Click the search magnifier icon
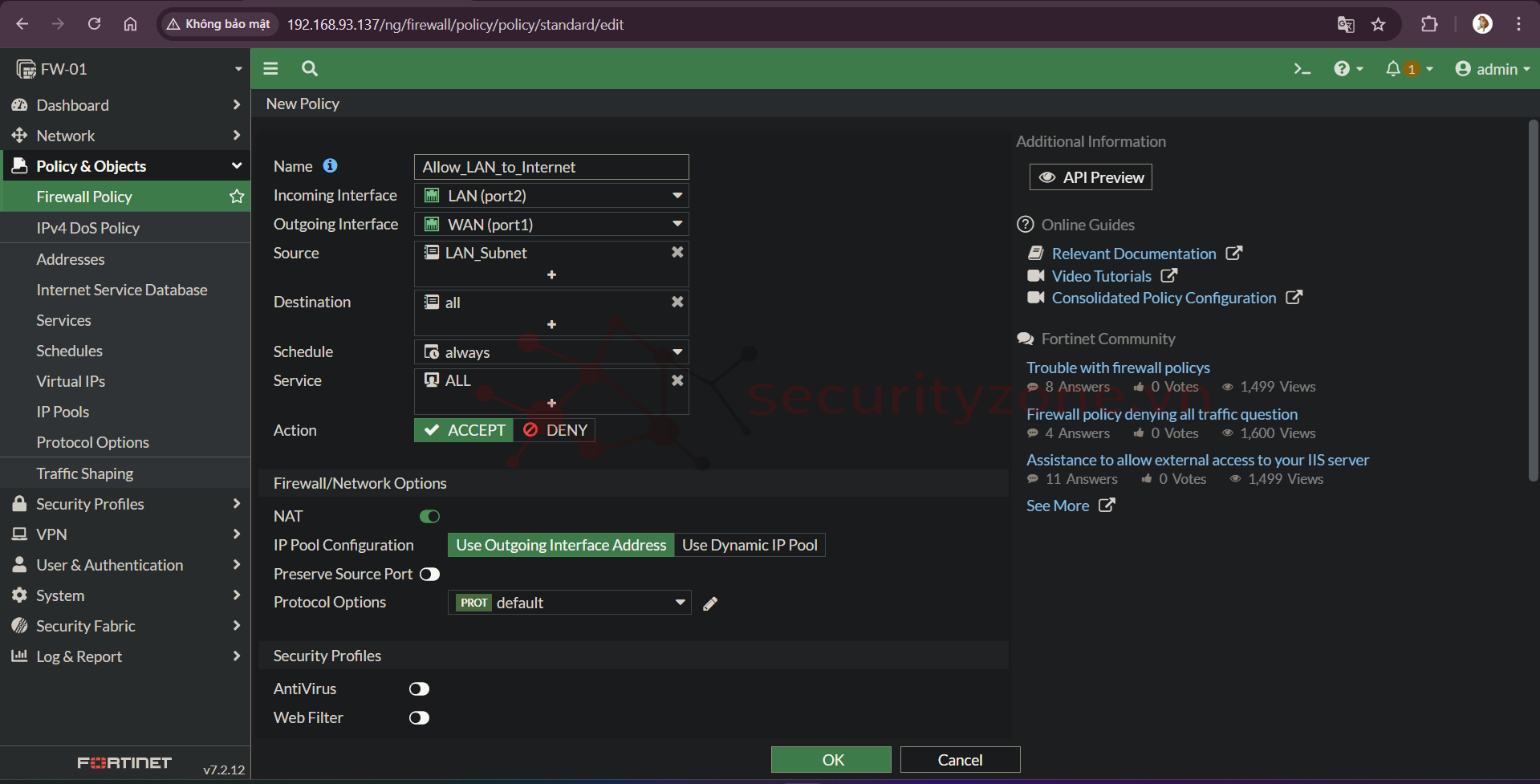Viewport: 1540px width, 784px height. (x=310, y=69)
